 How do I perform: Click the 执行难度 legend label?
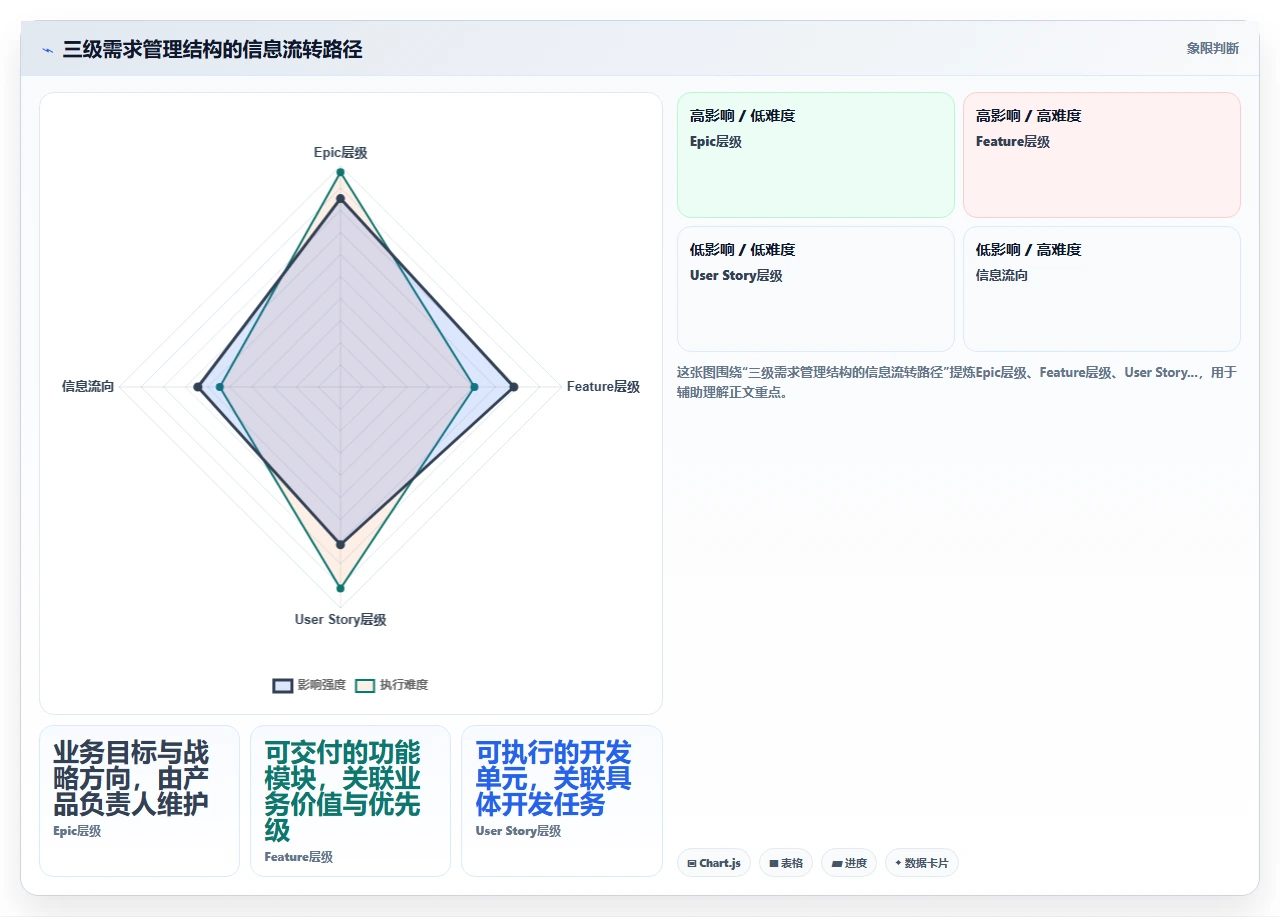404,685
